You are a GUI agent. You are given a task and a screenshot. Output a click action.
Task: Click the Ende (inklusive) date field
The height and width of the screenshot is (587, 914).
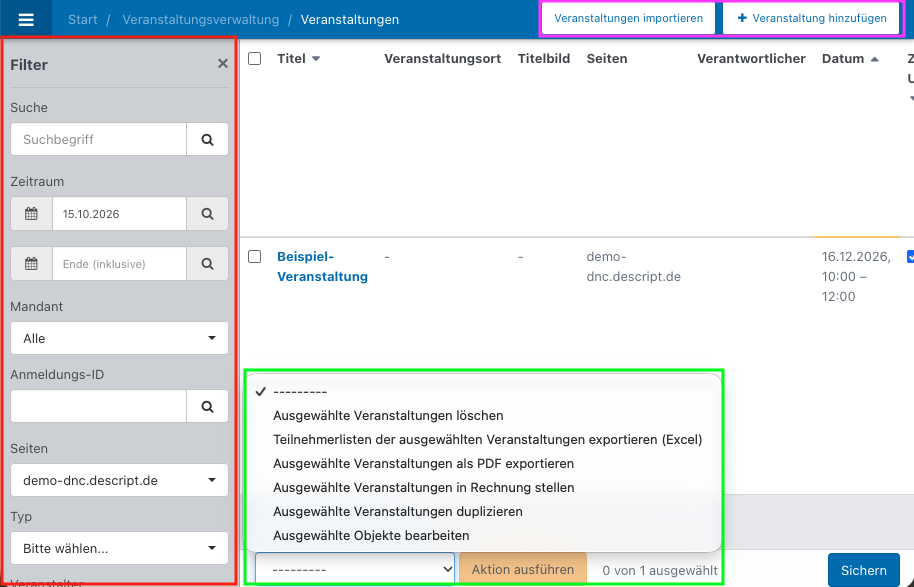119,264
